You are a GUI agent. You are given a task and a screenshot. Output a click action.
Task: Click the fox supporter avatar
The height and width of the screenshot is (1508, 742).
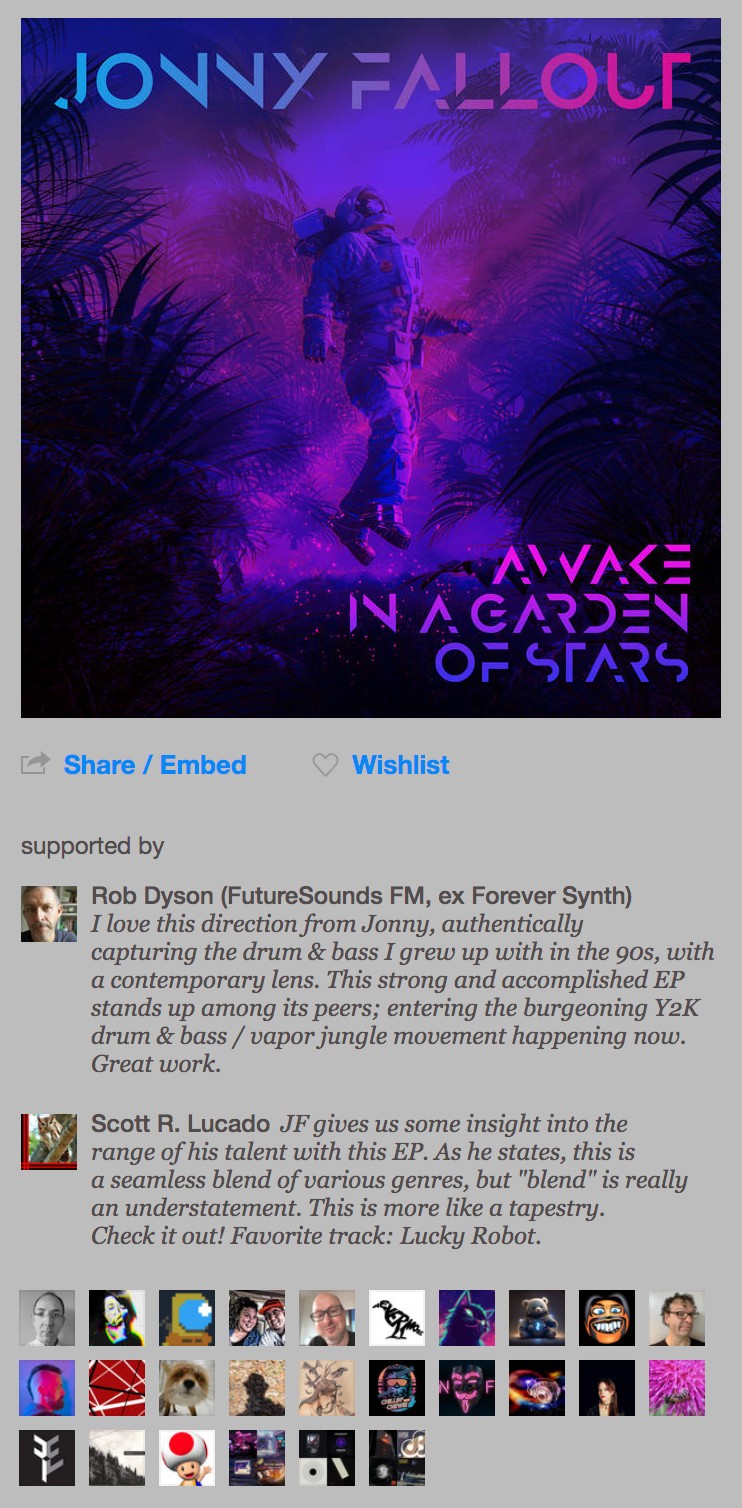(187, 1388)
